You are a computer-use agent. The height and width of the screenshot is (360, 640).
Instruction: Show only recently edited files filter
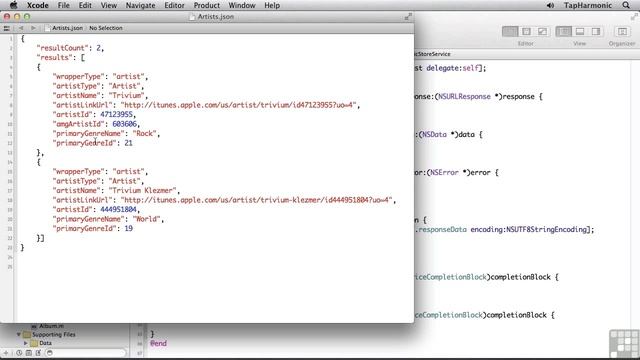point(19,353)
